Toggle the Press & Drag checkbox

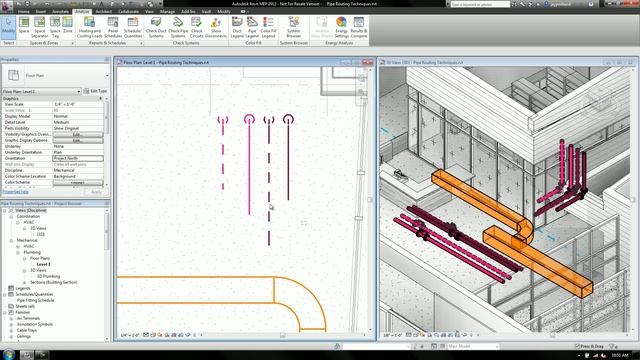pos(577,346)
